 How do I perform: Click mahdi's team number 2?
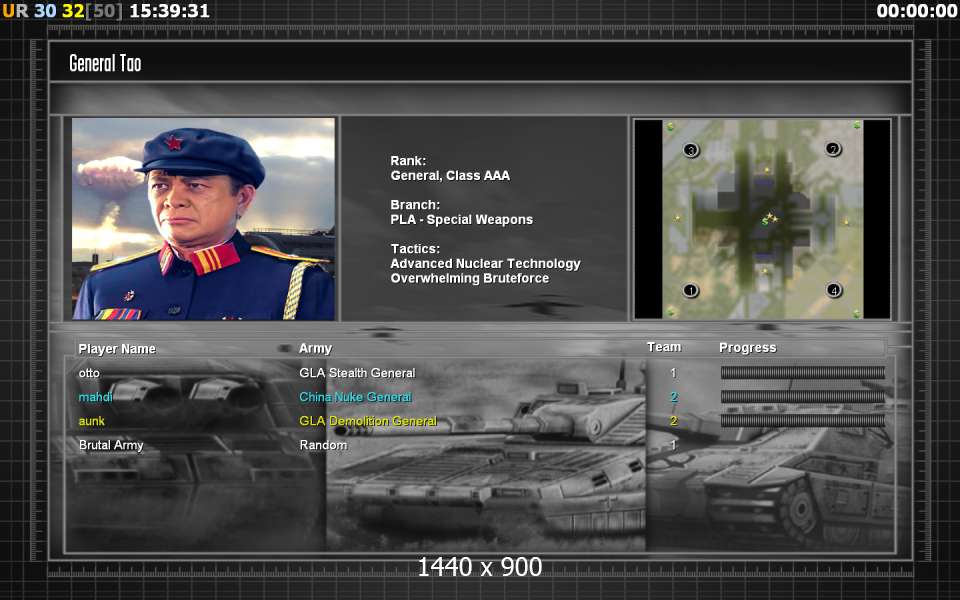(673, 397)
